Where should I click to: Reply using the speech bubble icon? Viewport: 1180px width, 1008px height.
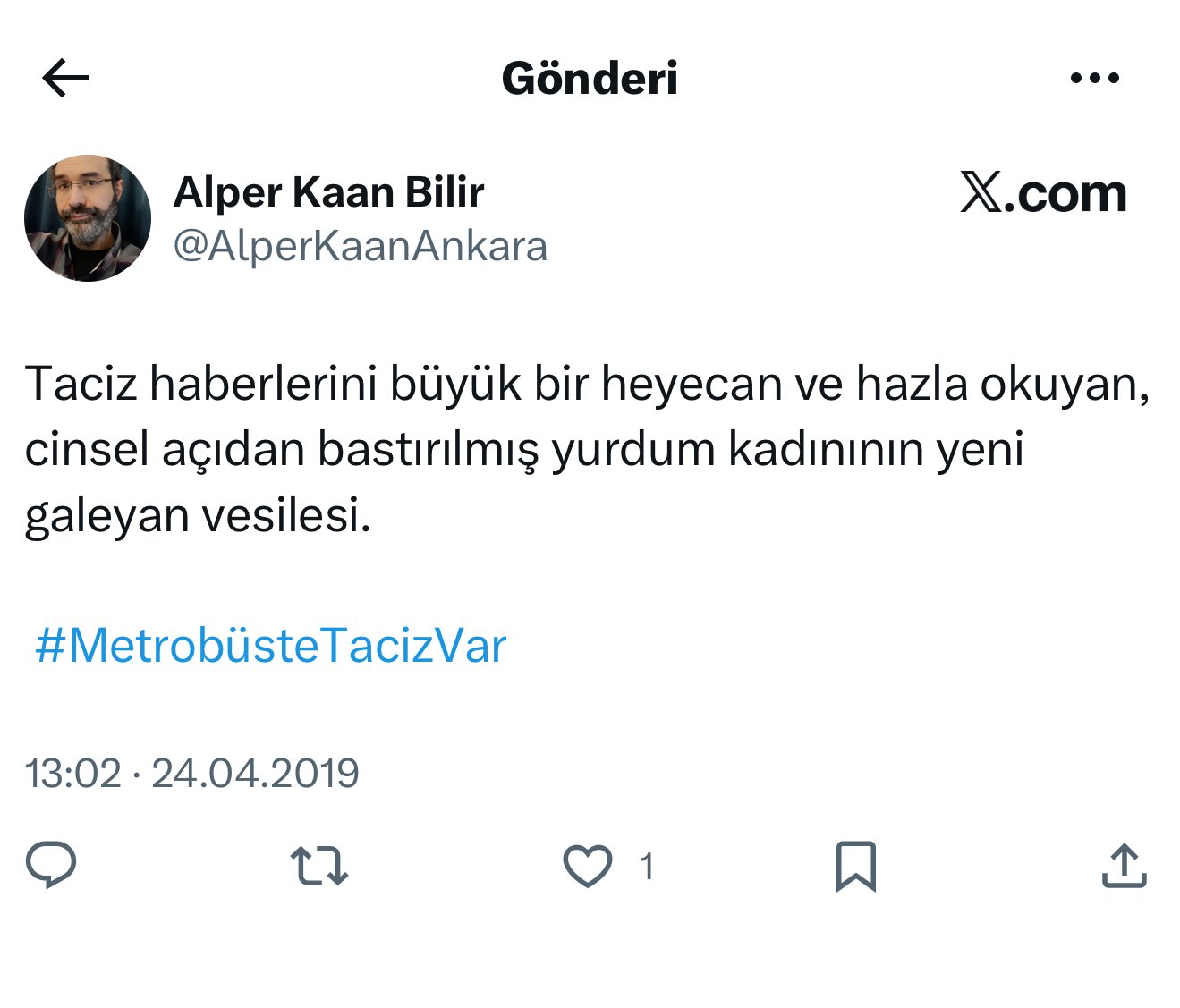coord(51,865)
